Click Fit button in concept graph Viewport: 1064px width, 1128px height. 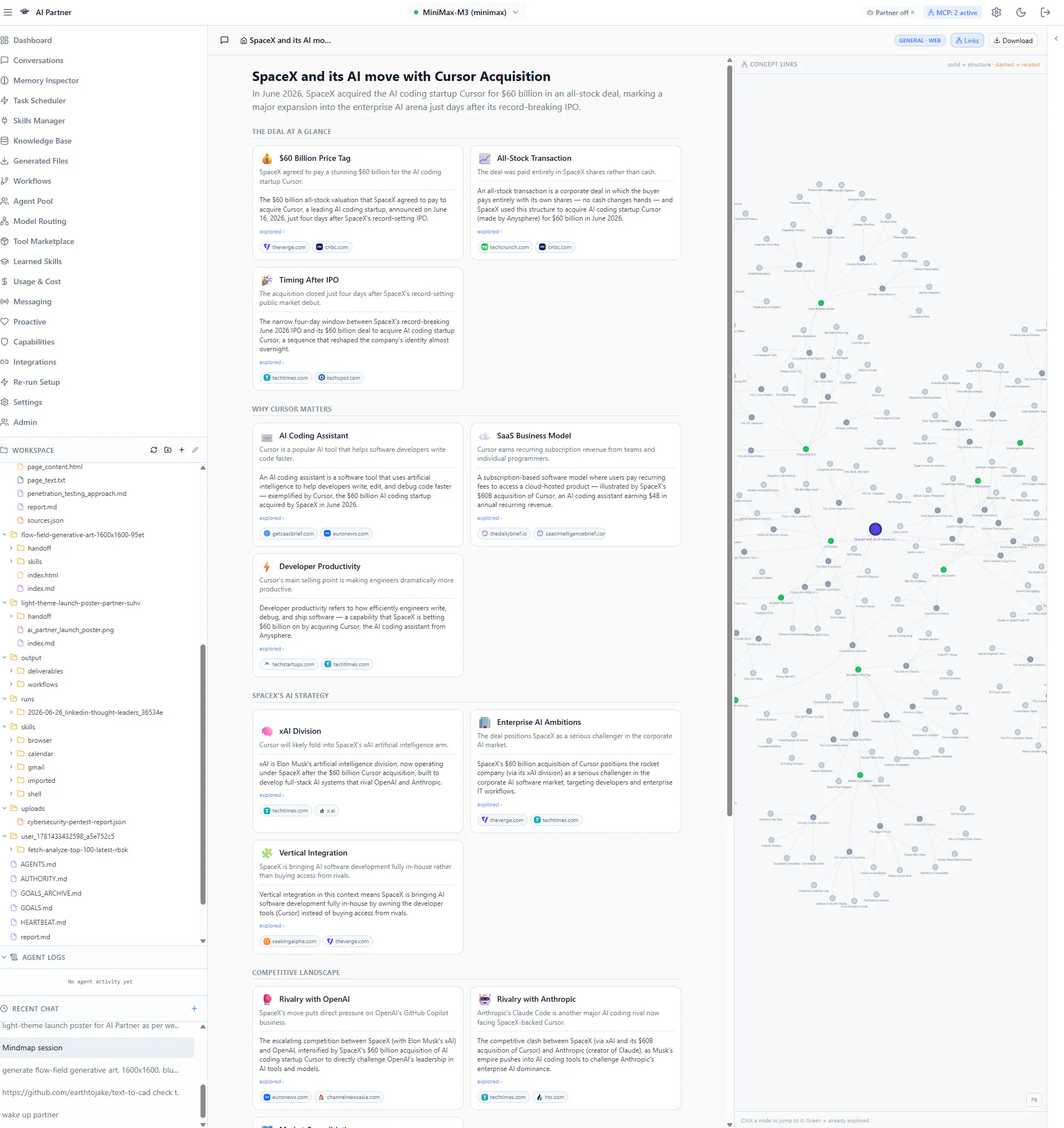click(x=1034, y=1100)
